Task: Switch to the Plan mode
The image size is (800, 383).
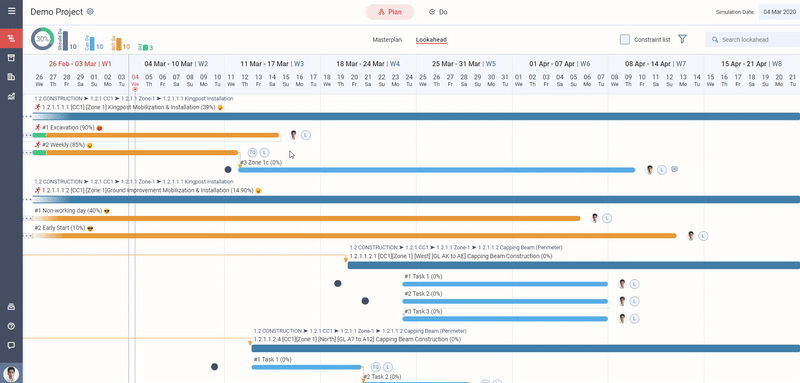Action: point(390,12)
